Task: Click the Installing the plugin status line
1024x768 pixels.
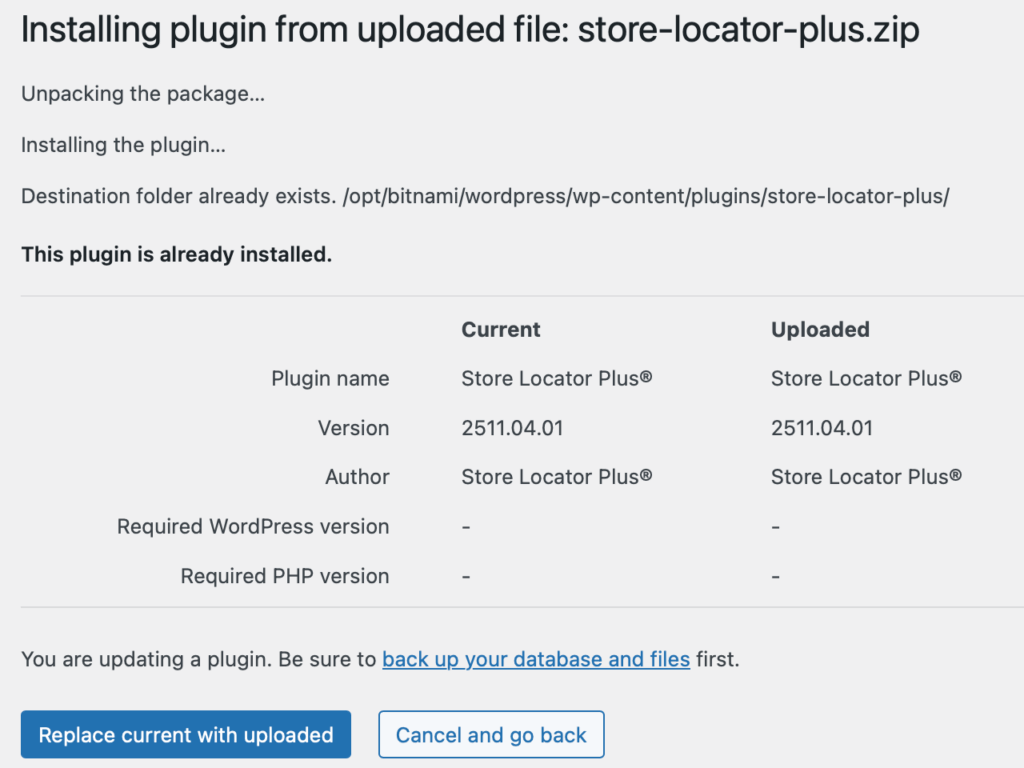Action: tap(123, 145)
